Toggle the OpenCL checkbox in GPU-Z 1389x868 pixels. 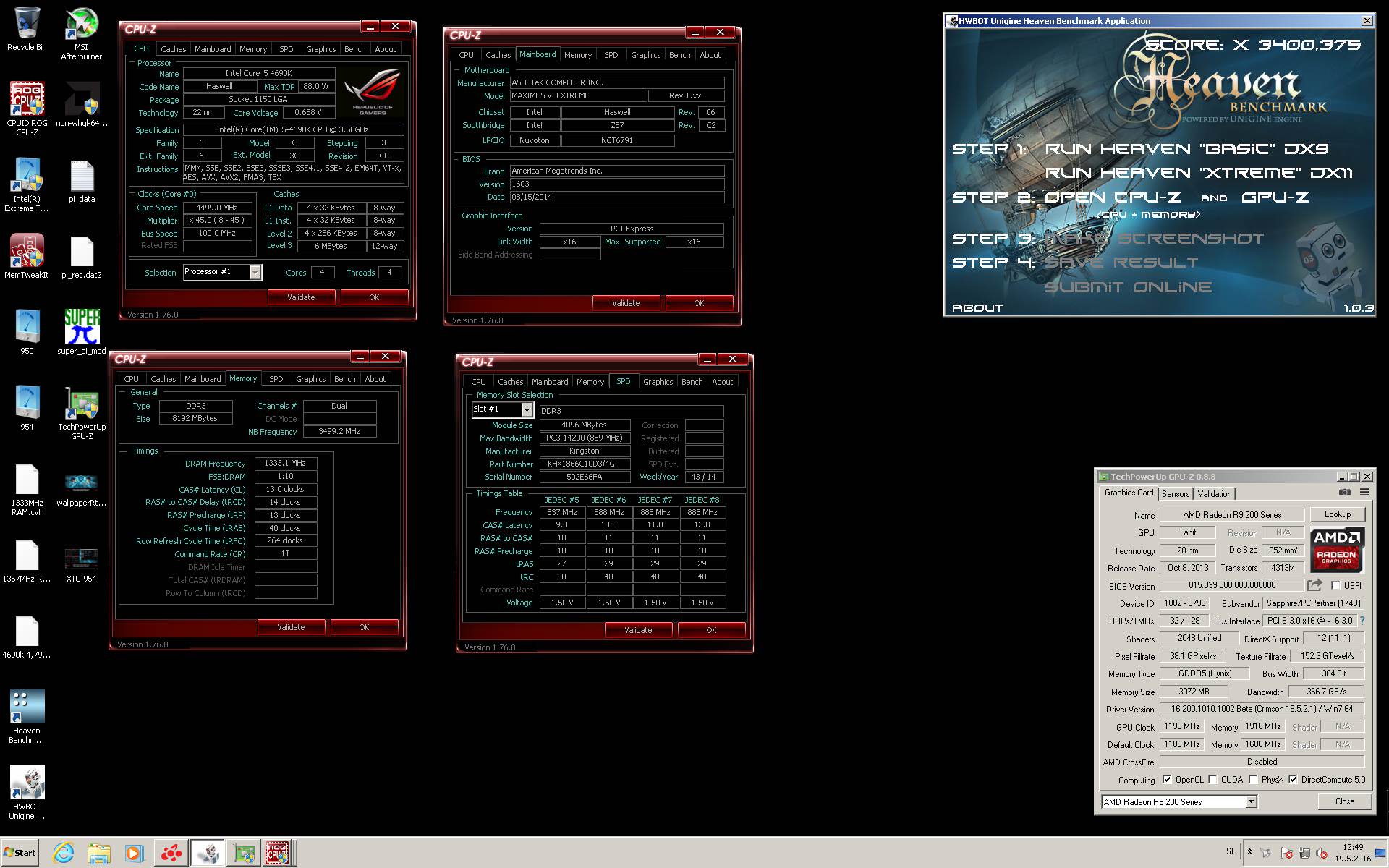tap(1167, 779)
